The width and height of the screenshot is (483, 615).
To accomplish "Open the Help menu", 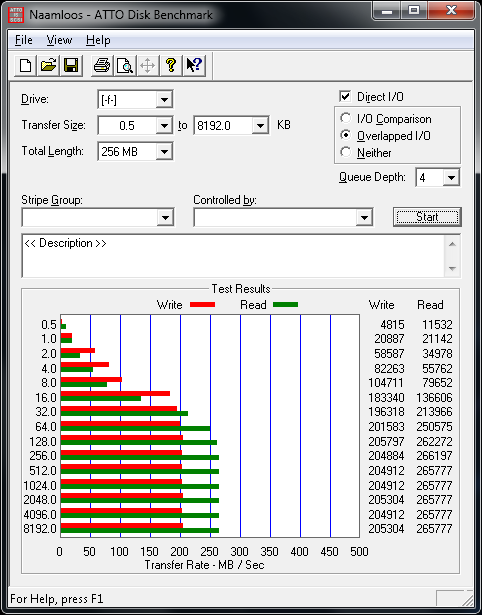I will [x=98, y=40].
